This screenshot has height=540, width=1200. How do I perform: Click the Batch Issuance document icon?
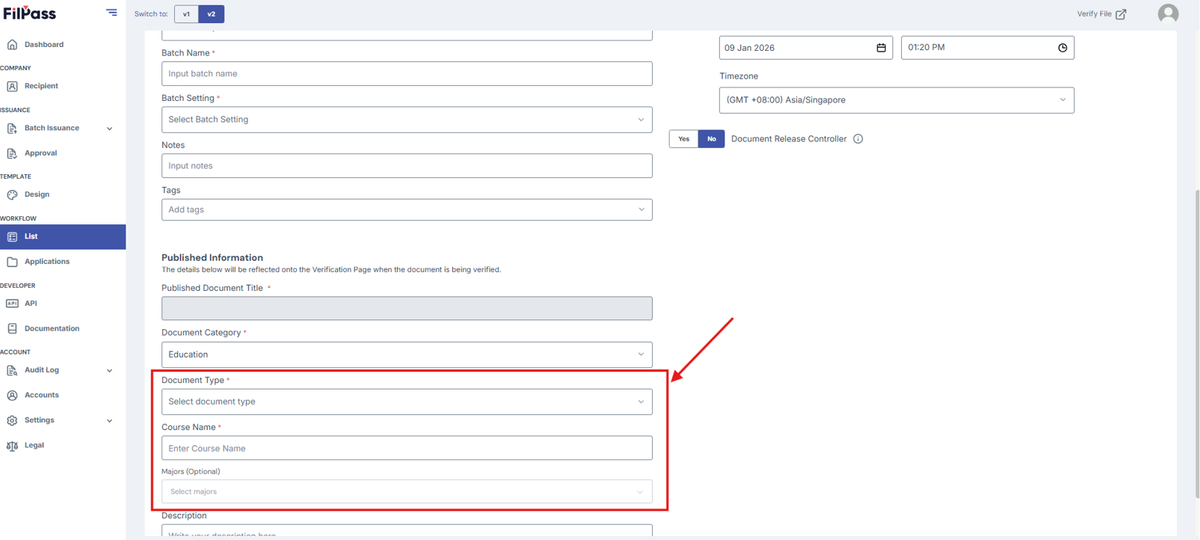(12, 128)
